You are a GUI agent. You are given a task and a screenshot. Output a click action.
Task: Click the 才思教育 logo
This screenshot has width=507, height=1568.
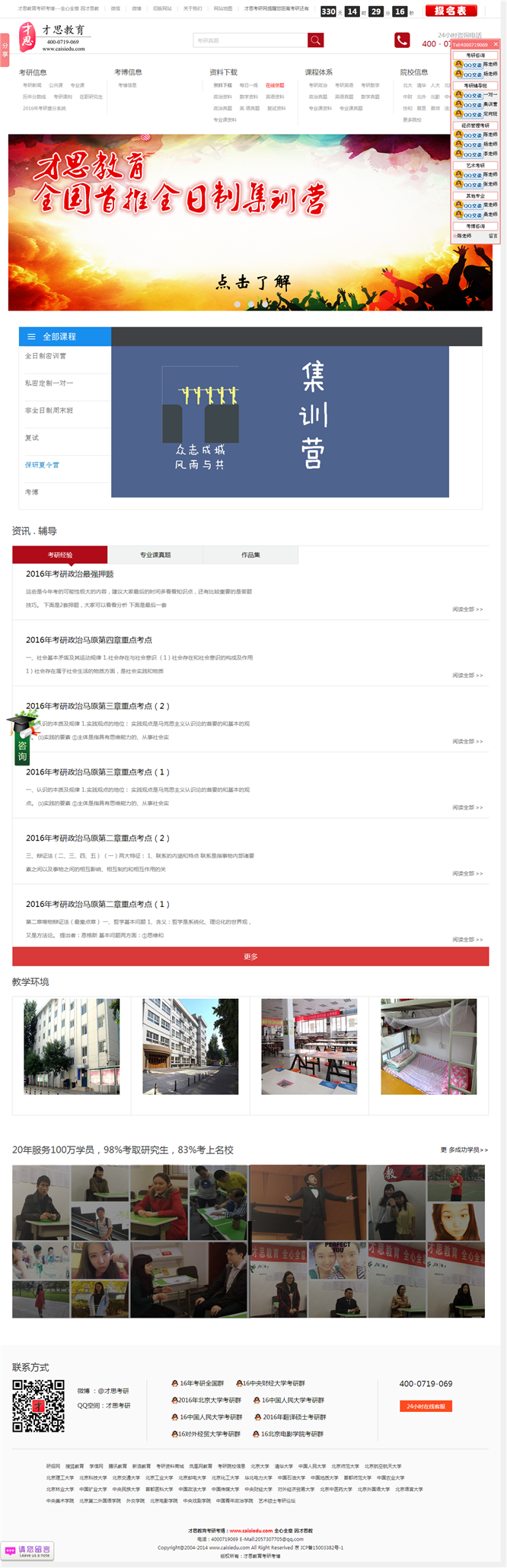pos(52,37)
